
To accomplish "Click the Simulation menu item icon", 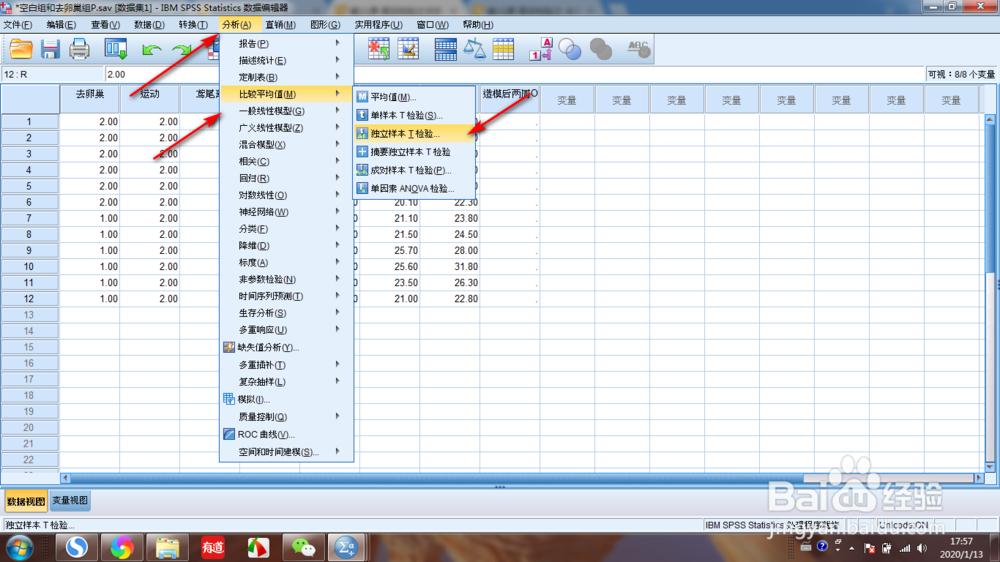I will (229, 399).
